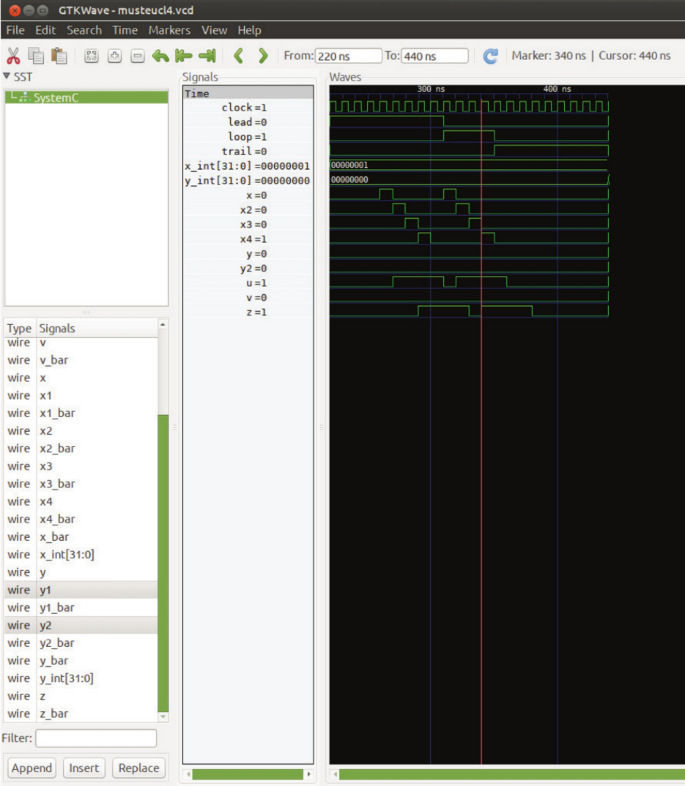Click the blue Reload icon

point(491,56)
